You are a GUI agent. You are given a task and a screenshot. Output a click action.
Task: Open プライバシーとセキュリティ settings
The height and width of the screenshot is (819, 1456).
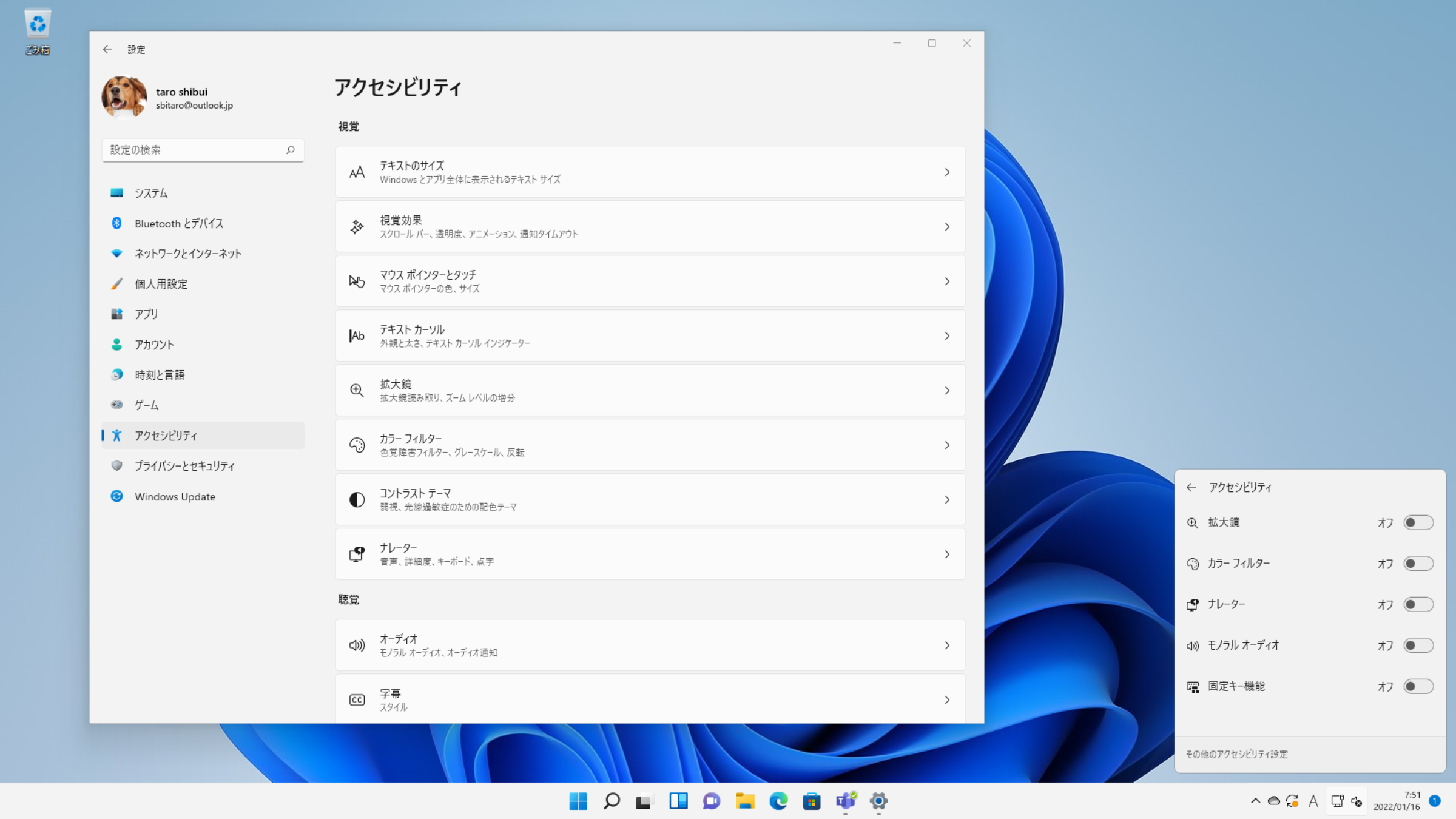click(184, 466)
